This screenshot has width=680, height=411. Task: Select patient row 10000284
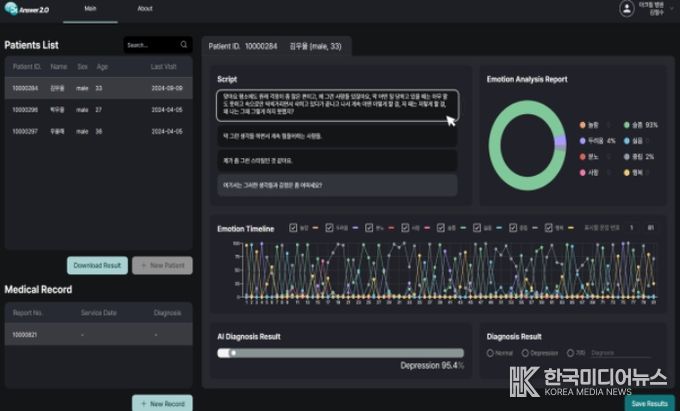point(98,88)
